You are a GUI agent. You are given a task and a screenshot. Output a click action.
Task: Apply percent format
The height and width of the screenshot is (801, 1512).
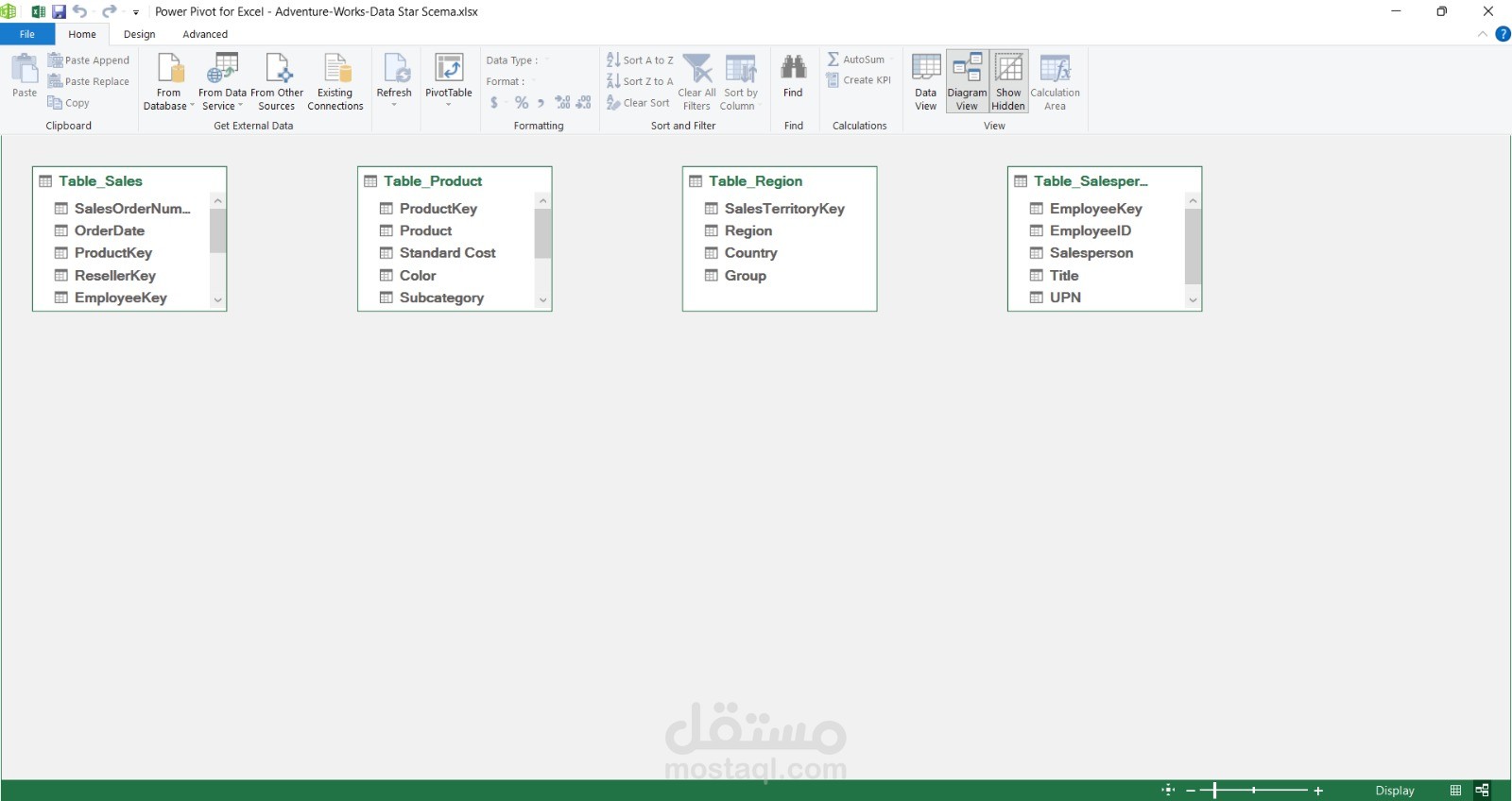(522, 103)
